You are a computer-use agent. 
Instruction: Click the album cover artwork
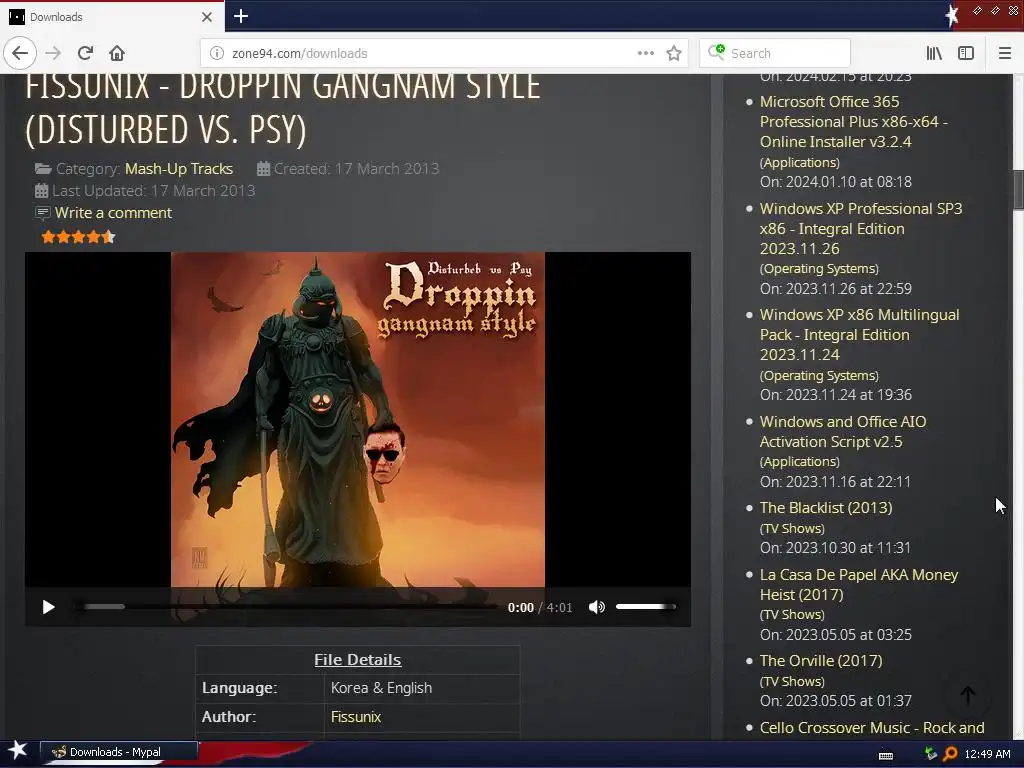point(358,420)
